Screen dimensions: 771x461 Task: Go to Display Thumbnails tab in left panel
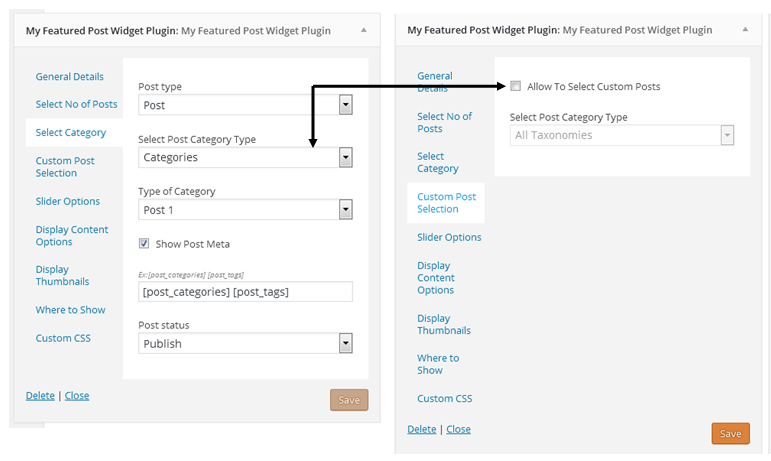(62, 275)
